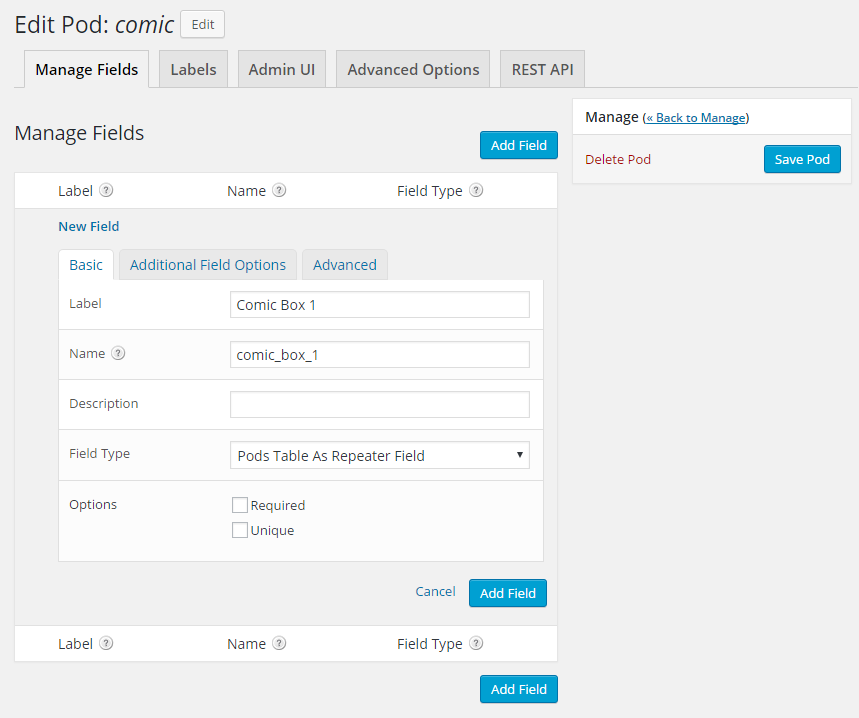Viewport: 859px width, 718px height.
Task: Go to the REST API tab
Action: click(x=542, y=70)
